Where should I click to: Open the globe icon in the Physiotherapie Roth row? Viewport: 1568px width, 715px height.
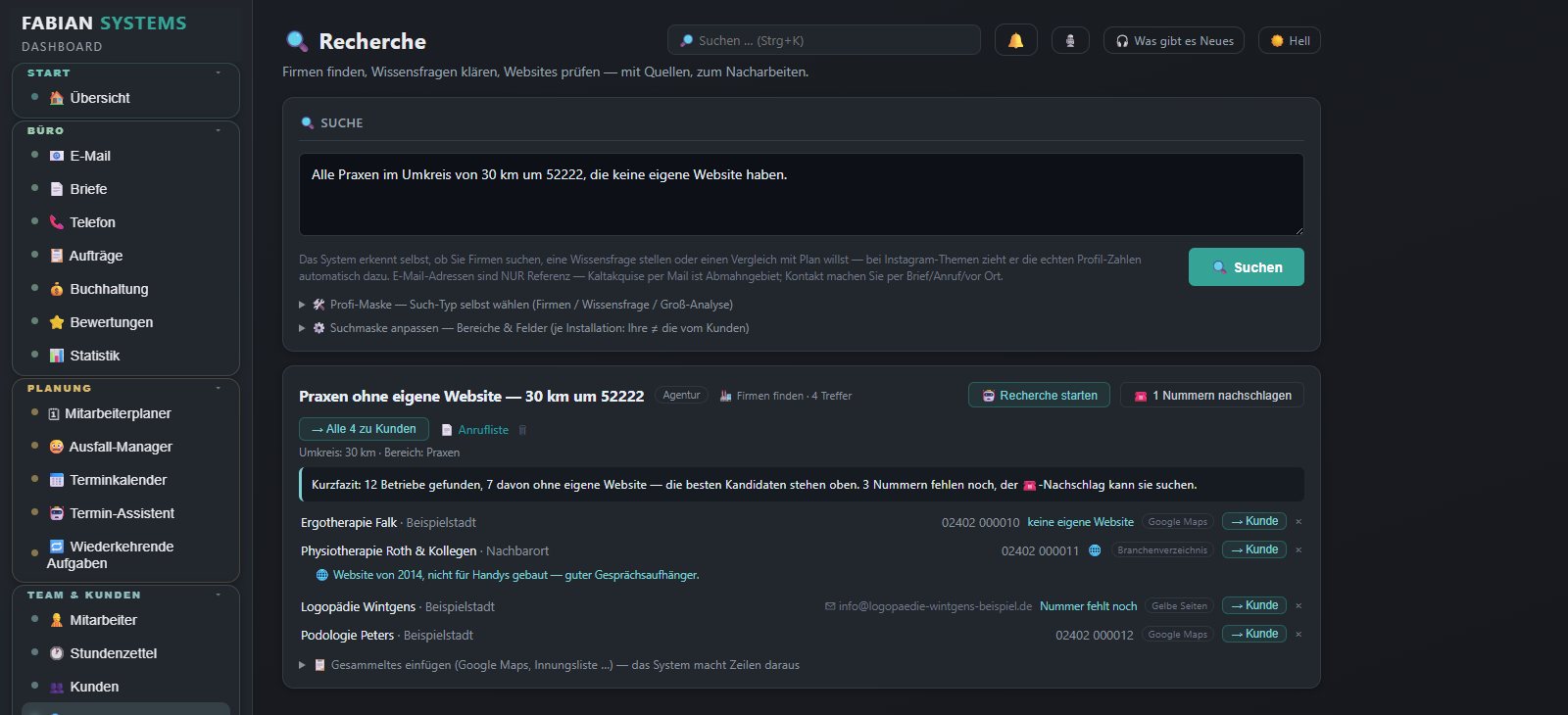tap(1095, 550)
